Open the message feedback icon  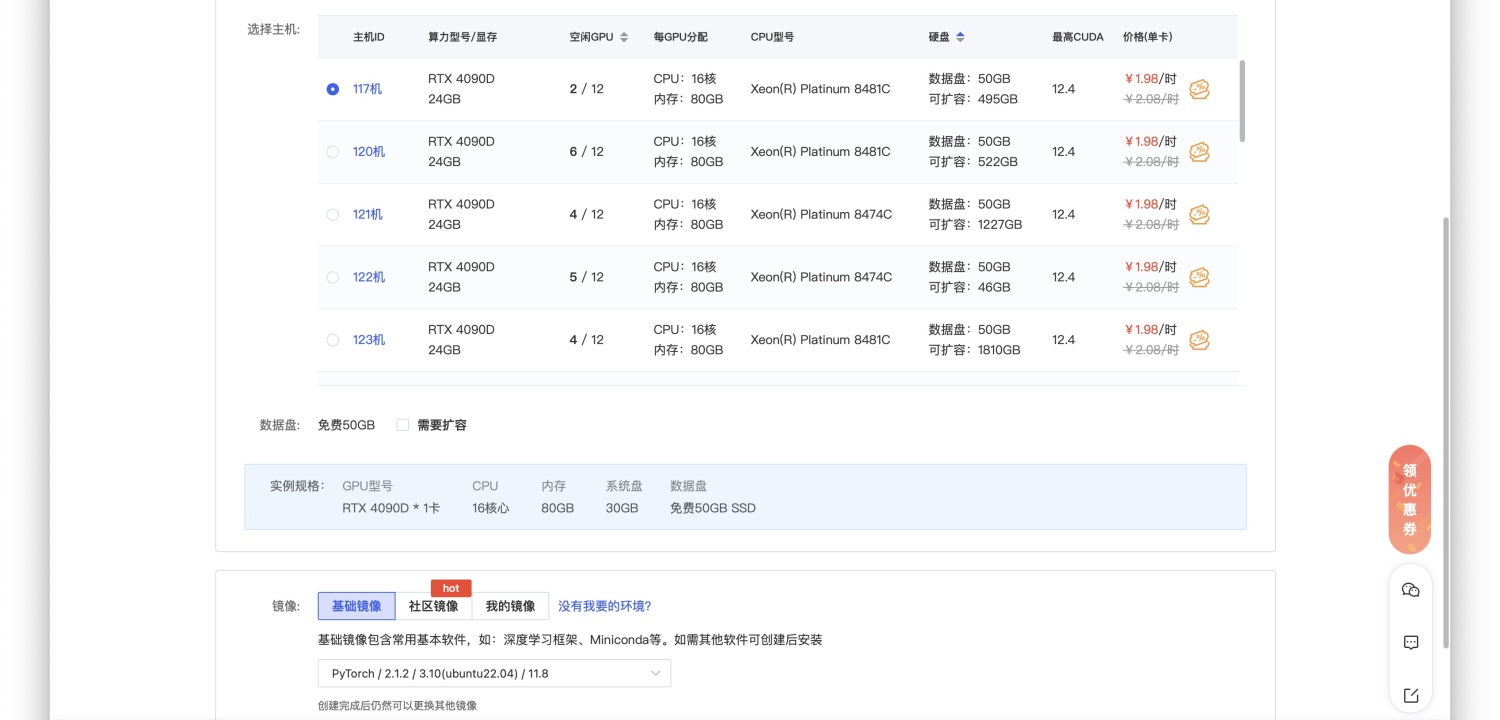pyautogui.click(x=1411, y=643)
